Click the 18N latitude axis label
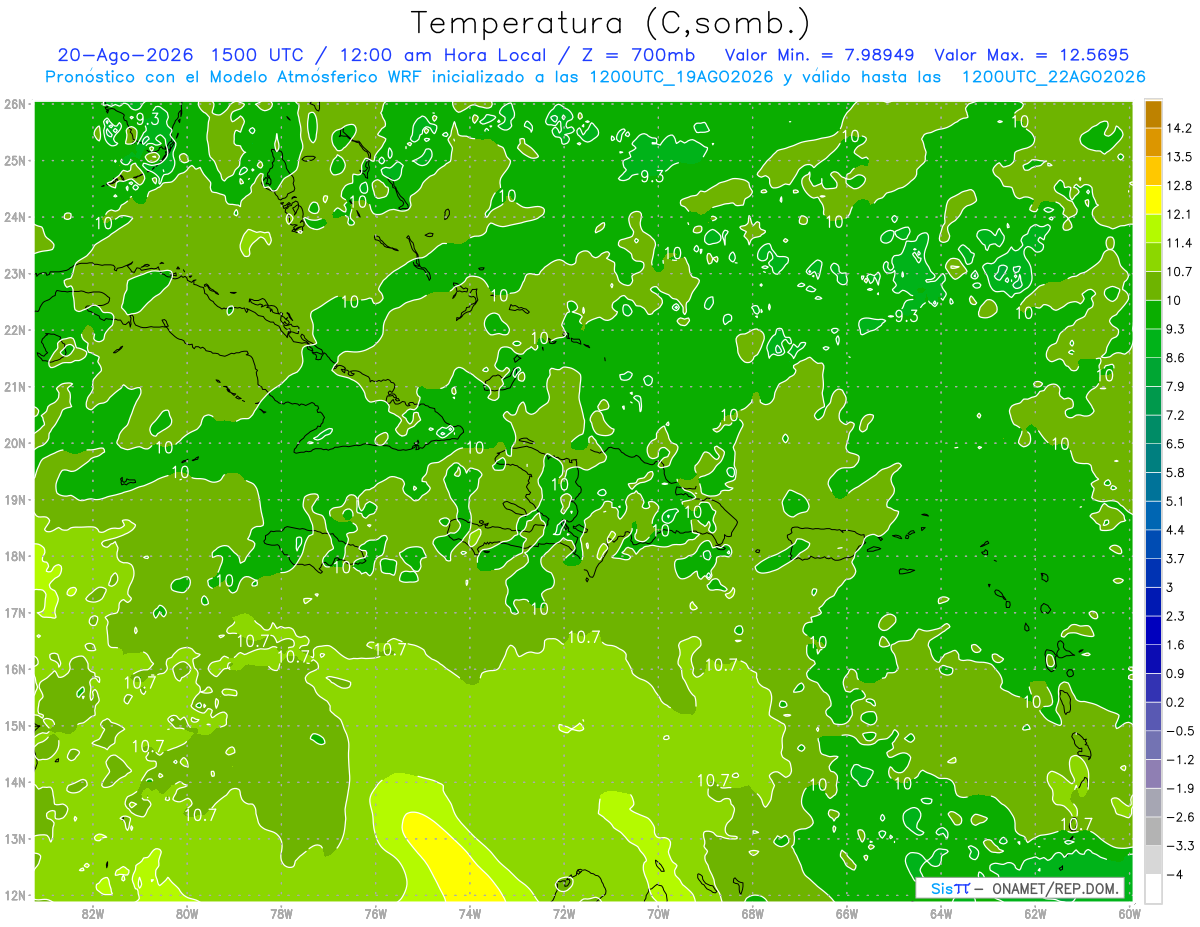Viewport: 1200px width, 927px height. click(x=15, y=556)
